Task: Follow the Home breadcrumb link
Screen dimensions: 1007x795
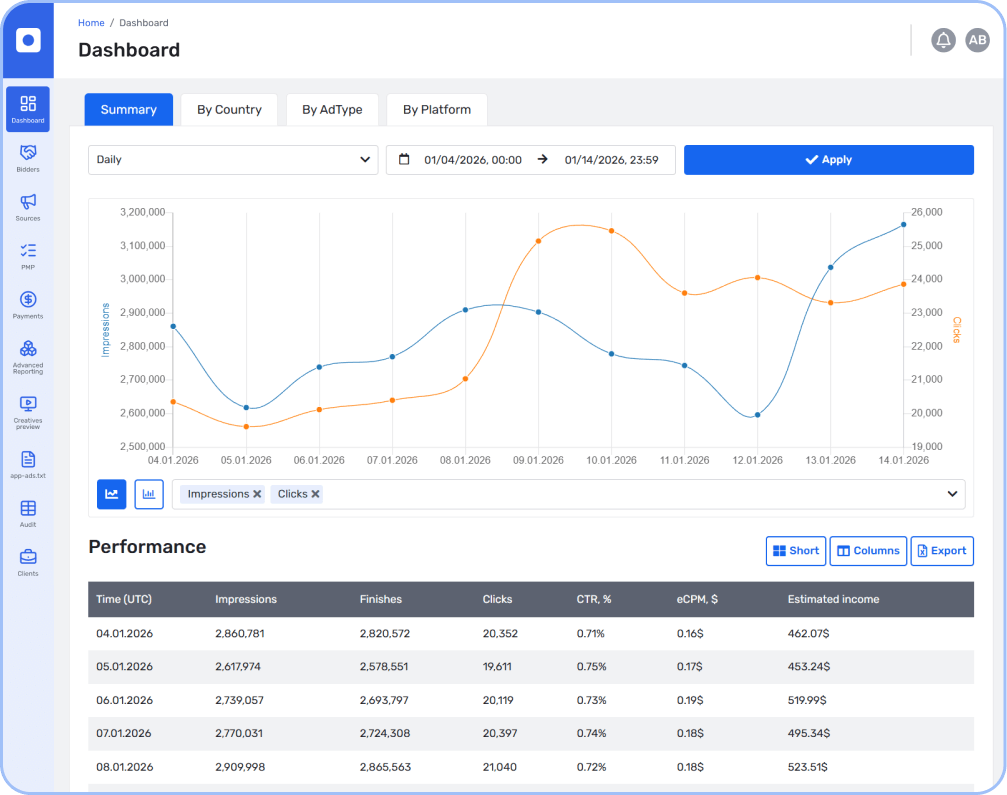Action: click(91, 22)
